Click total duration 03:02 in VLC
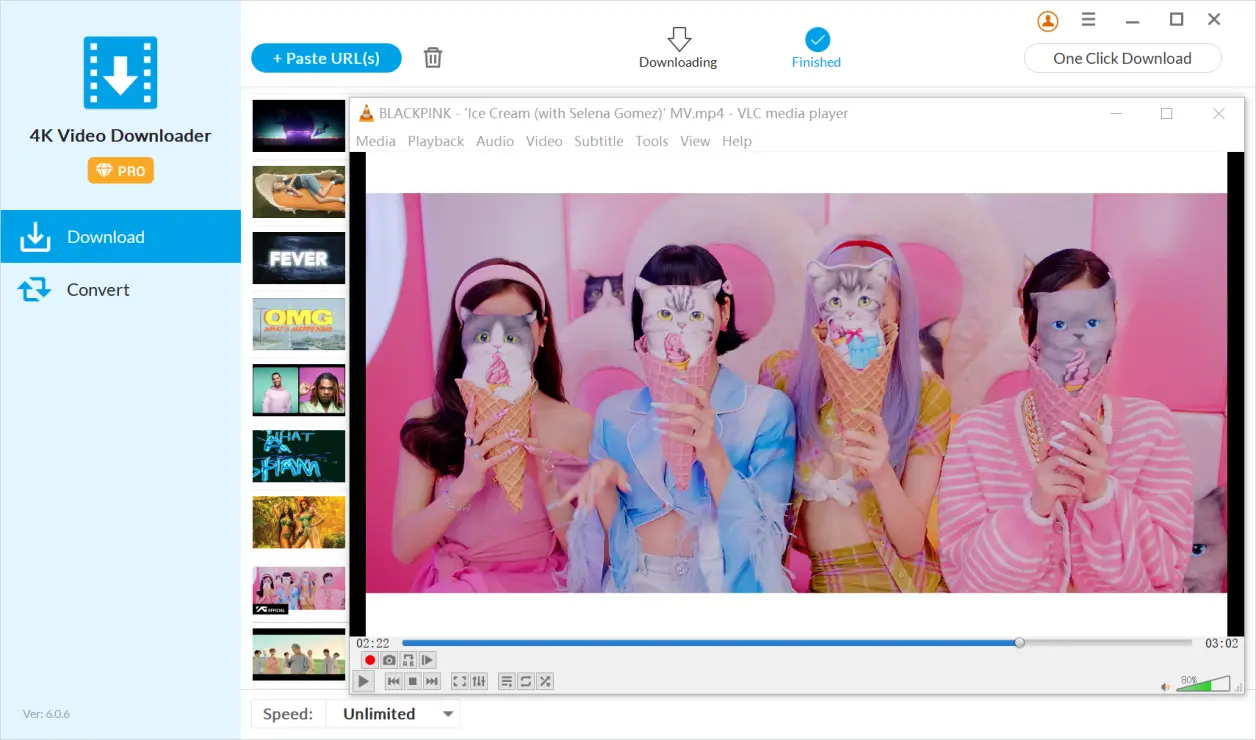 pos(1221,643)
